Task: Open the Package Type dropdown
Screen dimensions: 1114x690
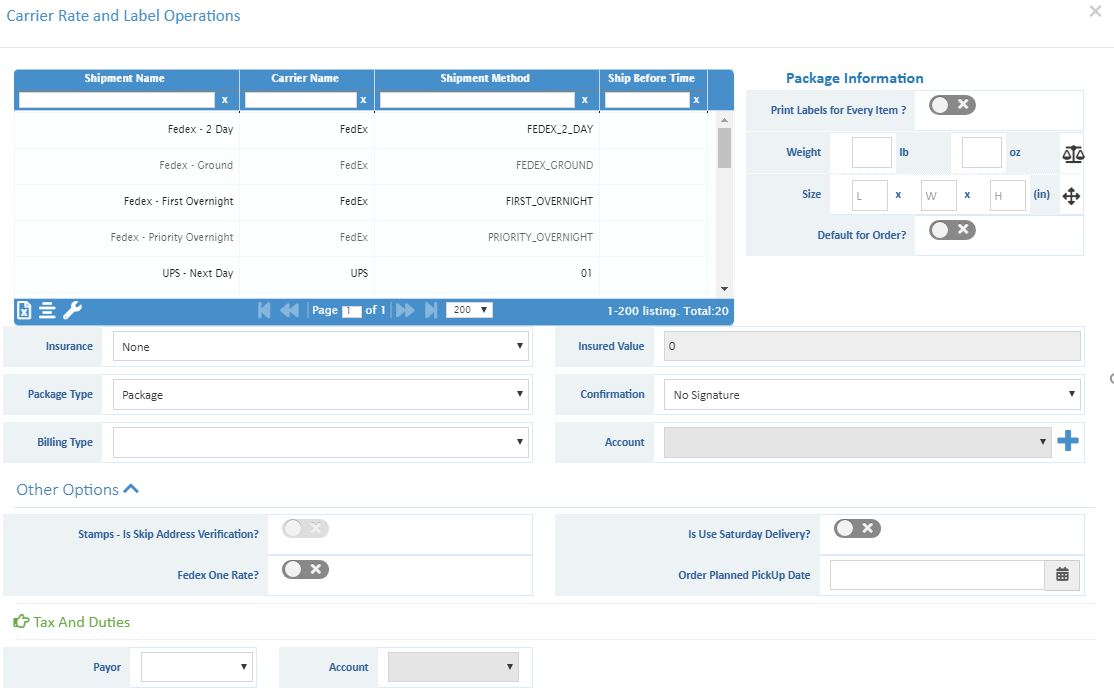Action: point(320,395)
